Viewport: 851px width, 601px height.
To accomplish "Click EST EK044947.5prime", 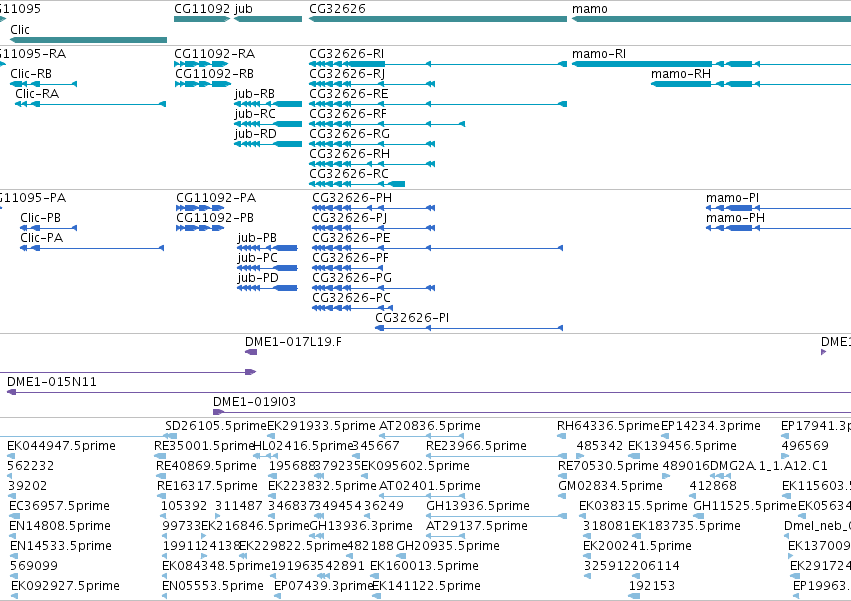I will coord(10,456).
